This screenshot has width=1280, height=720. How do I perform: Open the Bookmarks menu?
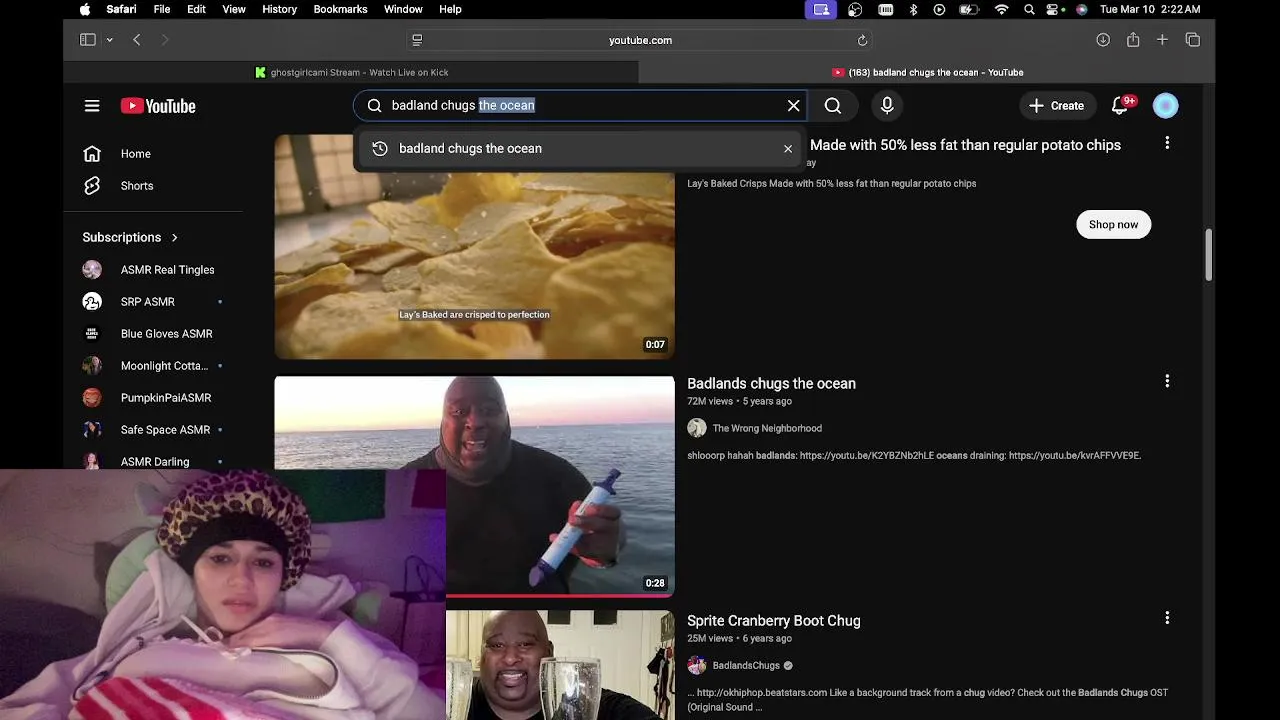click(340, 9)
